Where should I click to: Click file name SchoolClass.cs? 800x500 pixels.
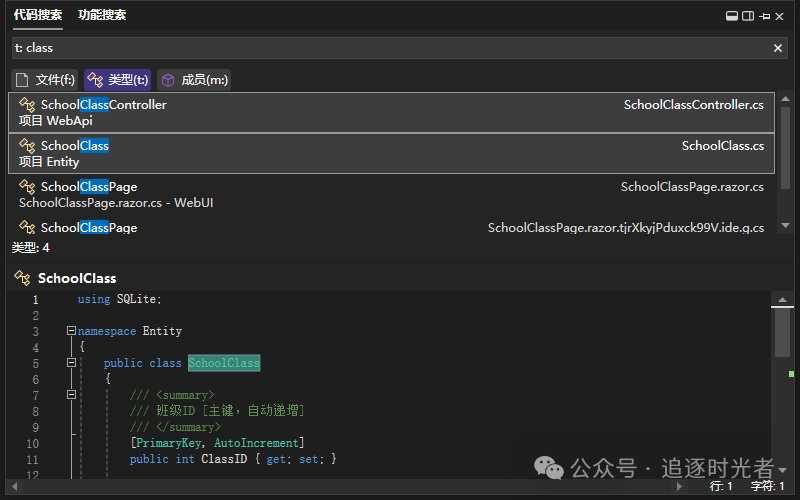[722, 146]
